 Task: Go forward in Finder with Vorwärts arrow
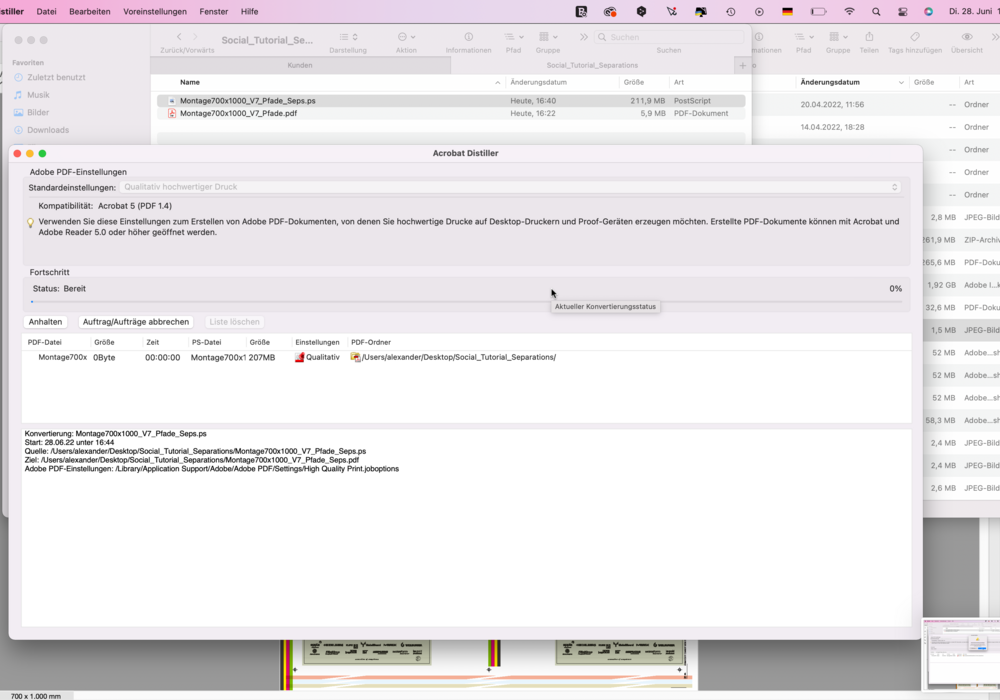[195, 37]
